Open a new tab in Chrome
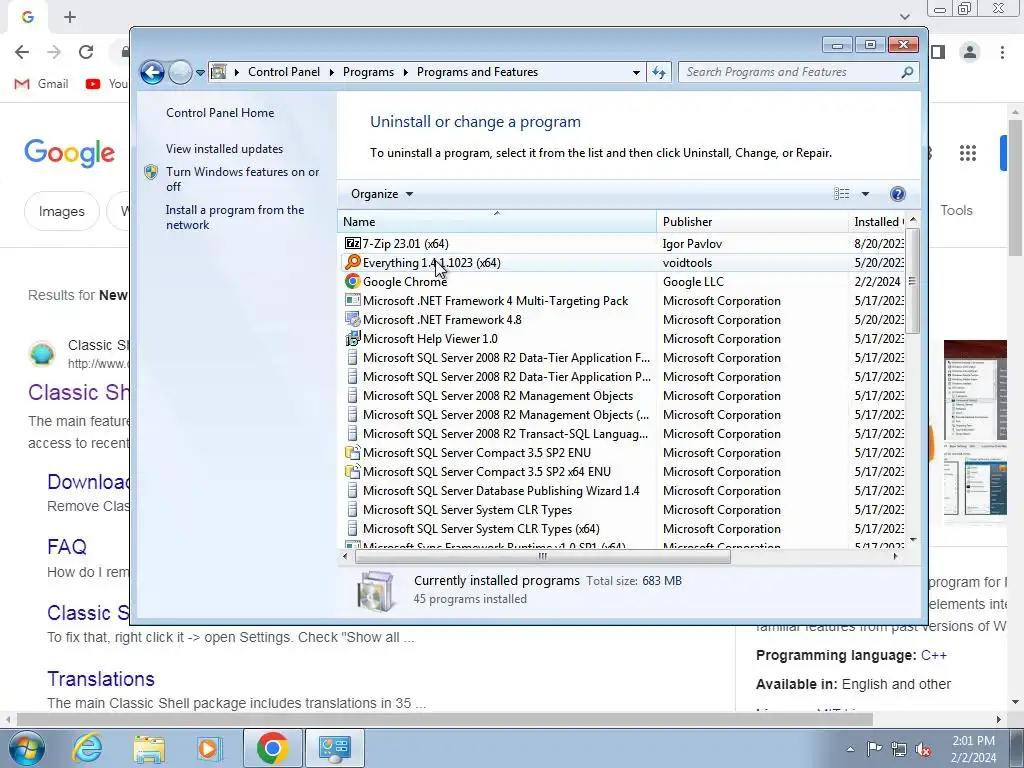Image resolution: width=1024 pixels, height=768 pixels. (70, 17)
